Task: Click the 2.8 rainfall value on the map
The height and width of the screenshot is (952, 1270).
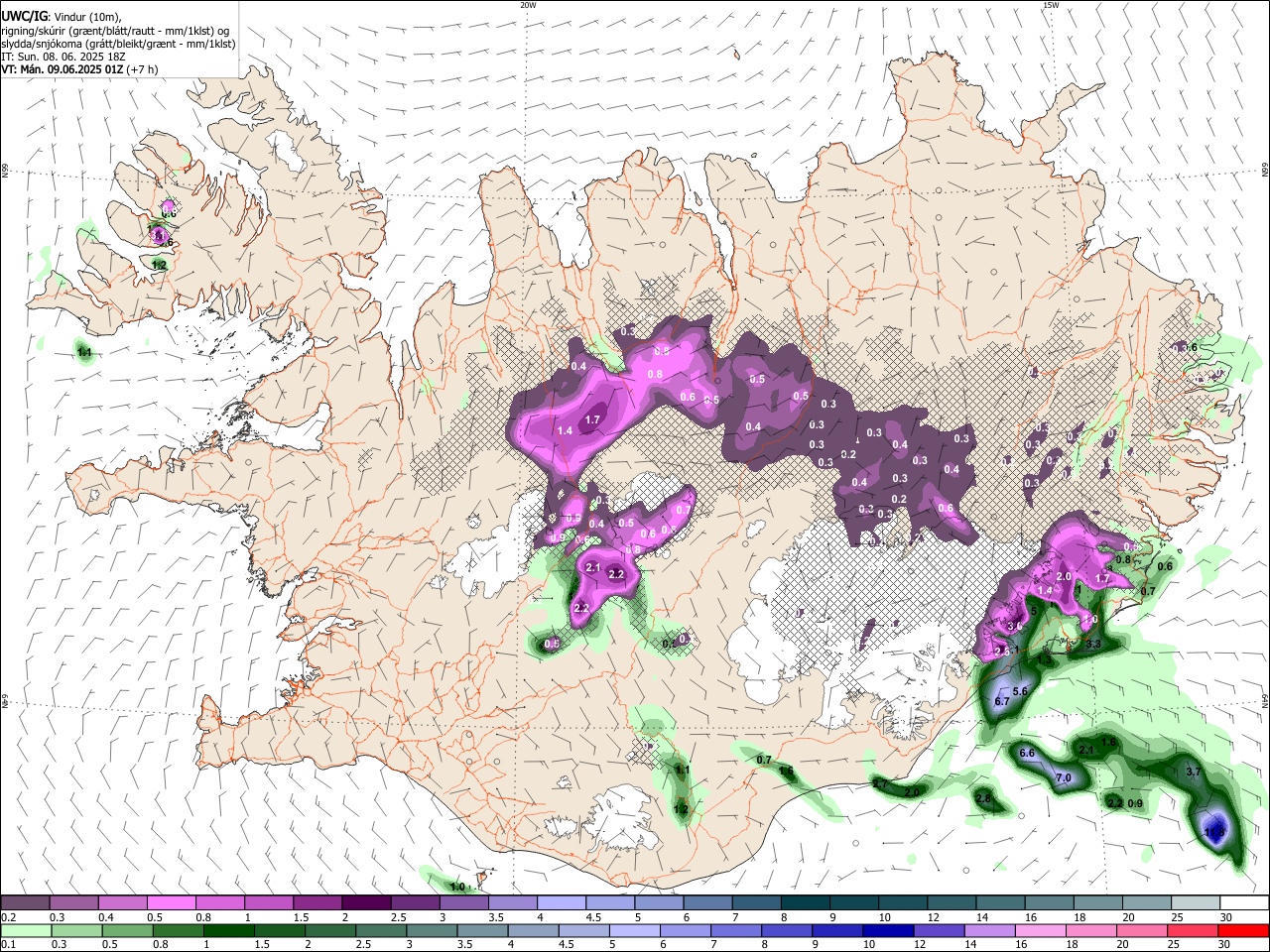Action: coord(983,798)
